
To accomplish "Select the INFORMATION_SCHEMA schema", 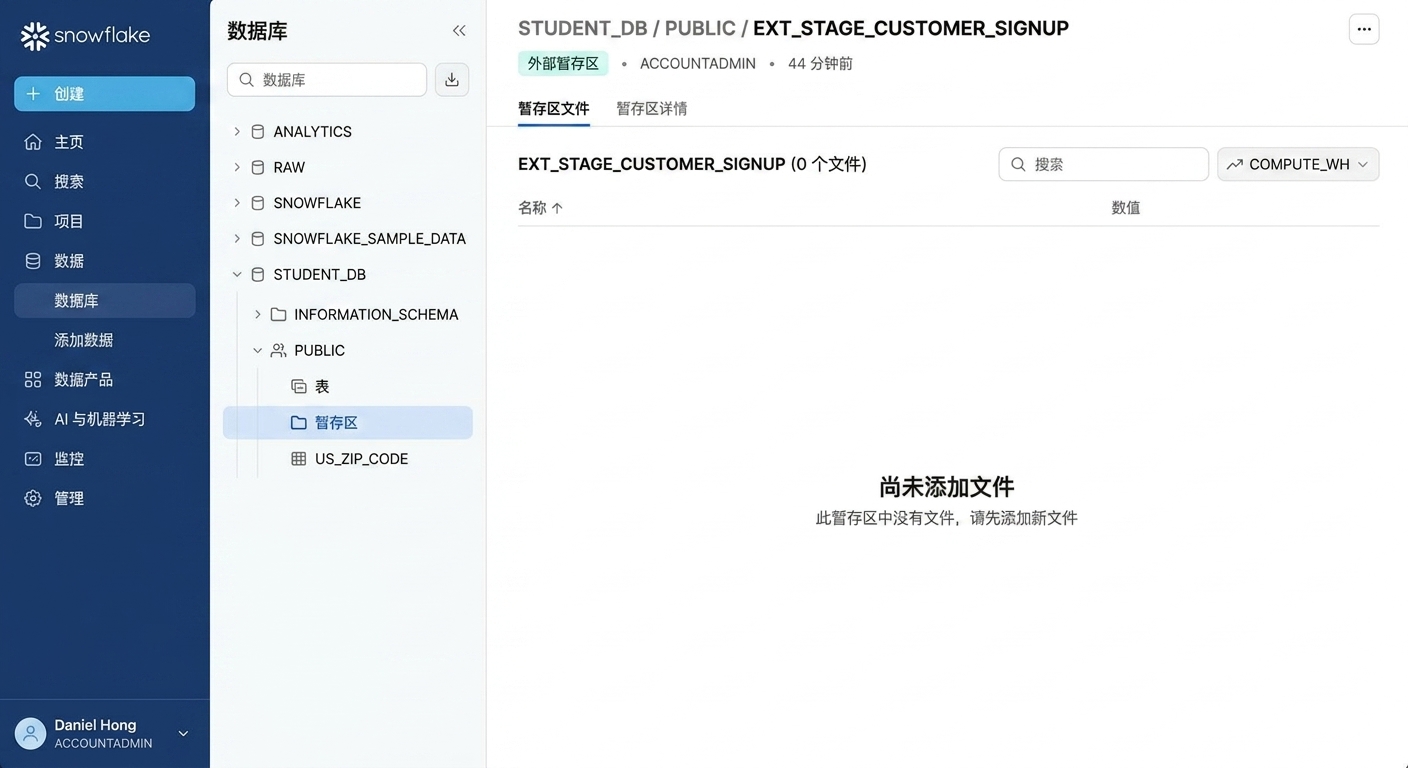I will click(x=376, y=315).
